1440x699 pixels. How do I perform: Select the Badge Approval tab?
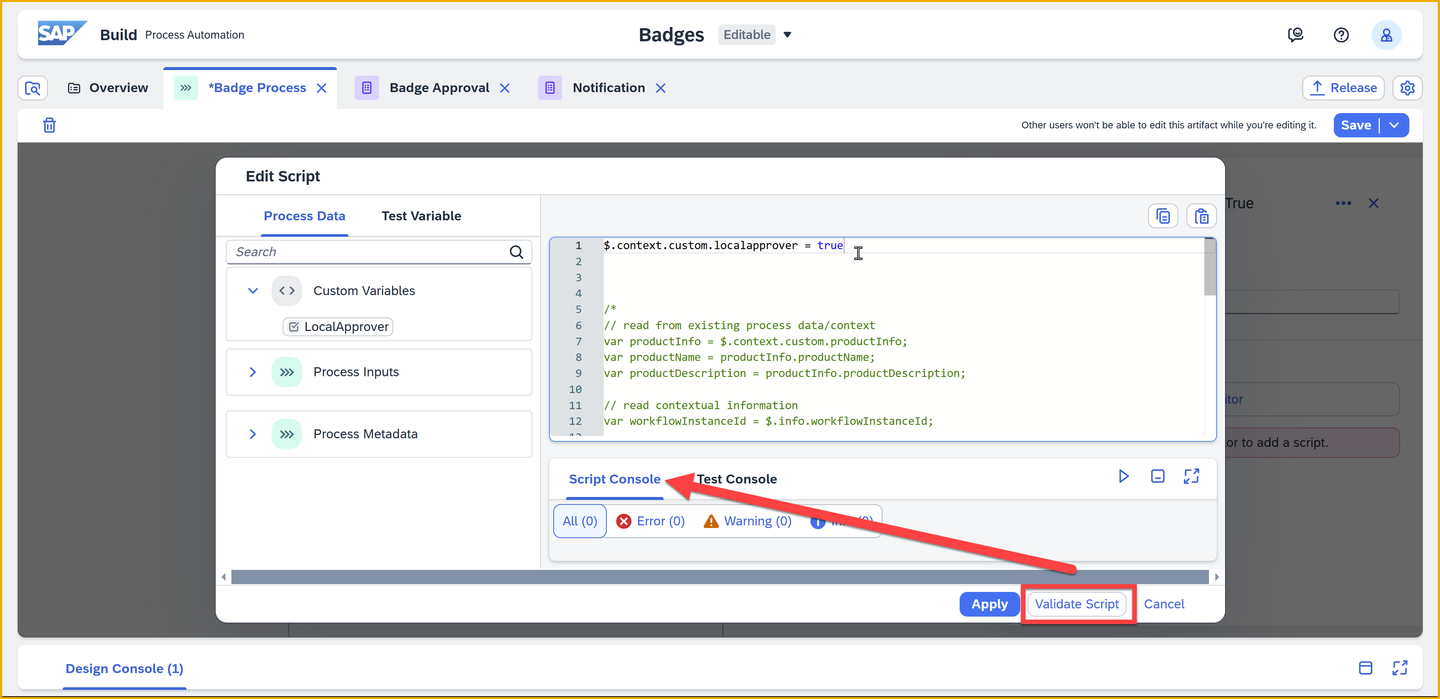click(x=439, y=88)
